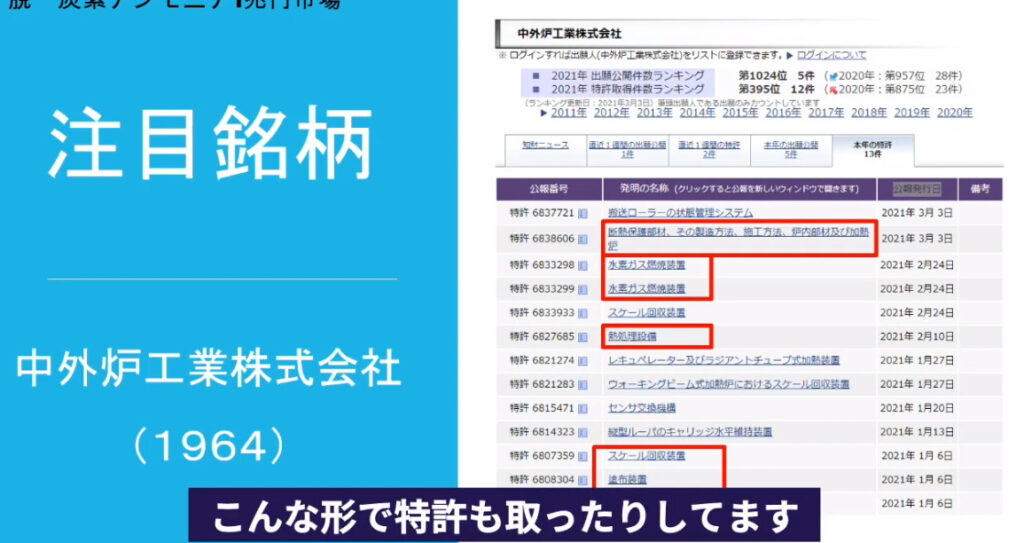Open document icon beside 特許 6833298
The width and height of the screenshot is (1024, 543).
(583, 265)
